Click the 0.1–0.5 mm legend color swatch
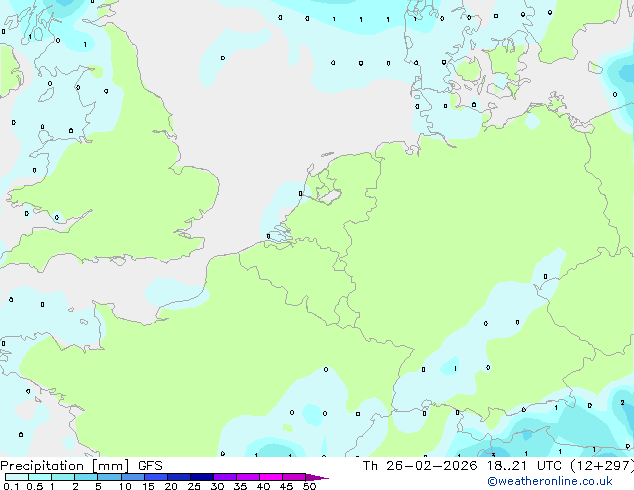The height and width of the screenshot is (490, 634). (17, 477)
